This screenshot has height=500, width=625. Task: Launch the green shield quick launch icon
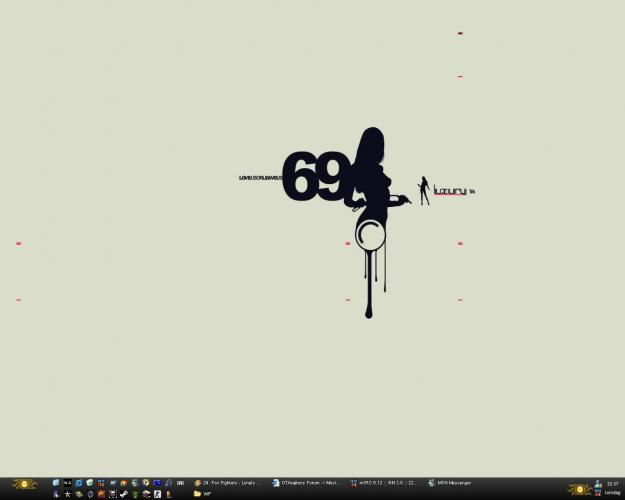tap(90, 483)
